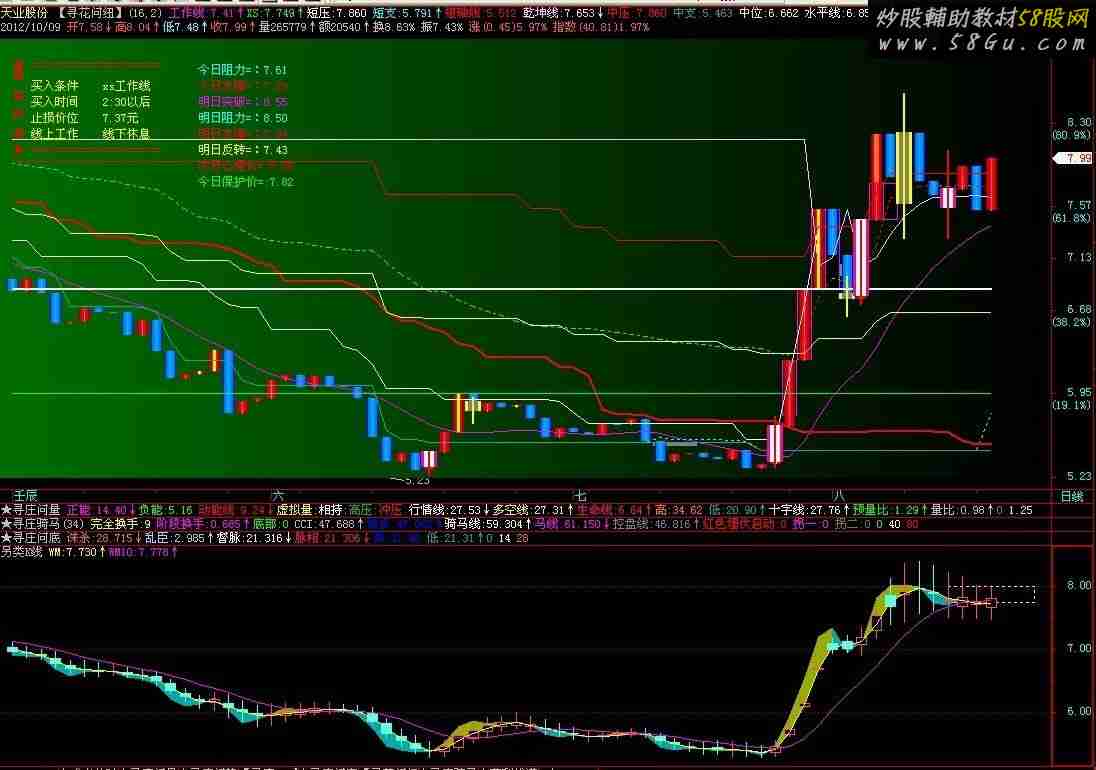Click the date 2012/10/09
The image size is (1096, 770).
[32, 27]
